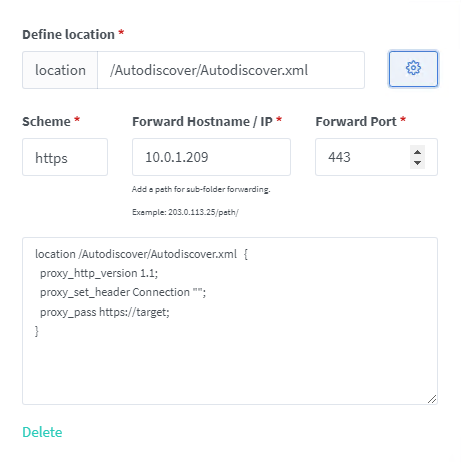
Task: Click the textarea resize grip icon
Action: coord(432,399)
